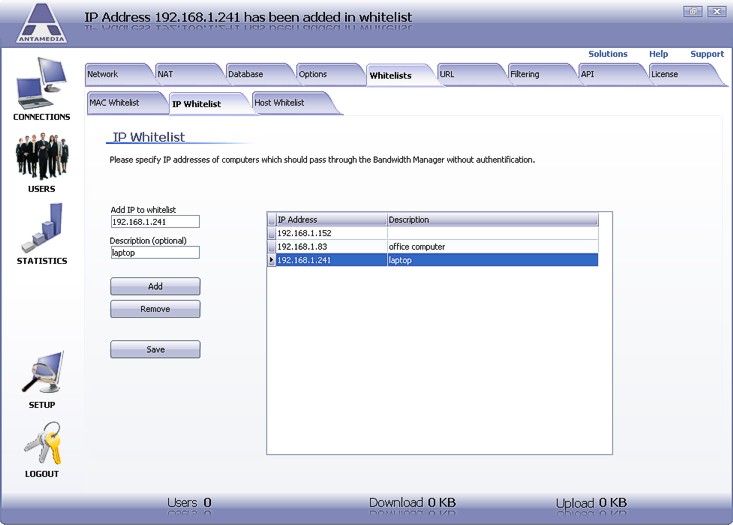Switch to the Network tab

pos(119,74)
